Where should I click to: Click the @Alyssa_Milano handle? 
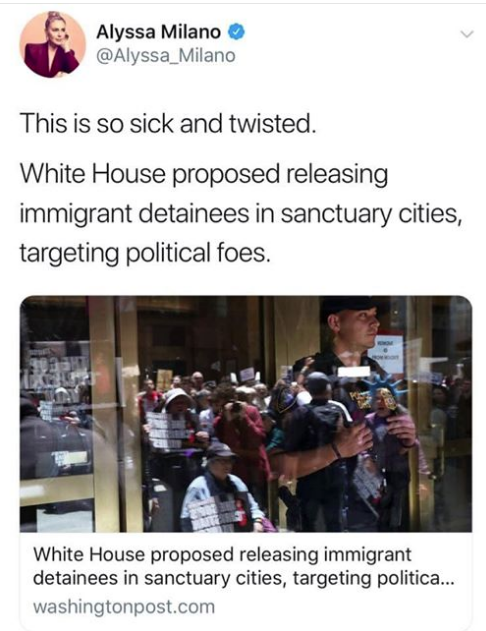166,56
